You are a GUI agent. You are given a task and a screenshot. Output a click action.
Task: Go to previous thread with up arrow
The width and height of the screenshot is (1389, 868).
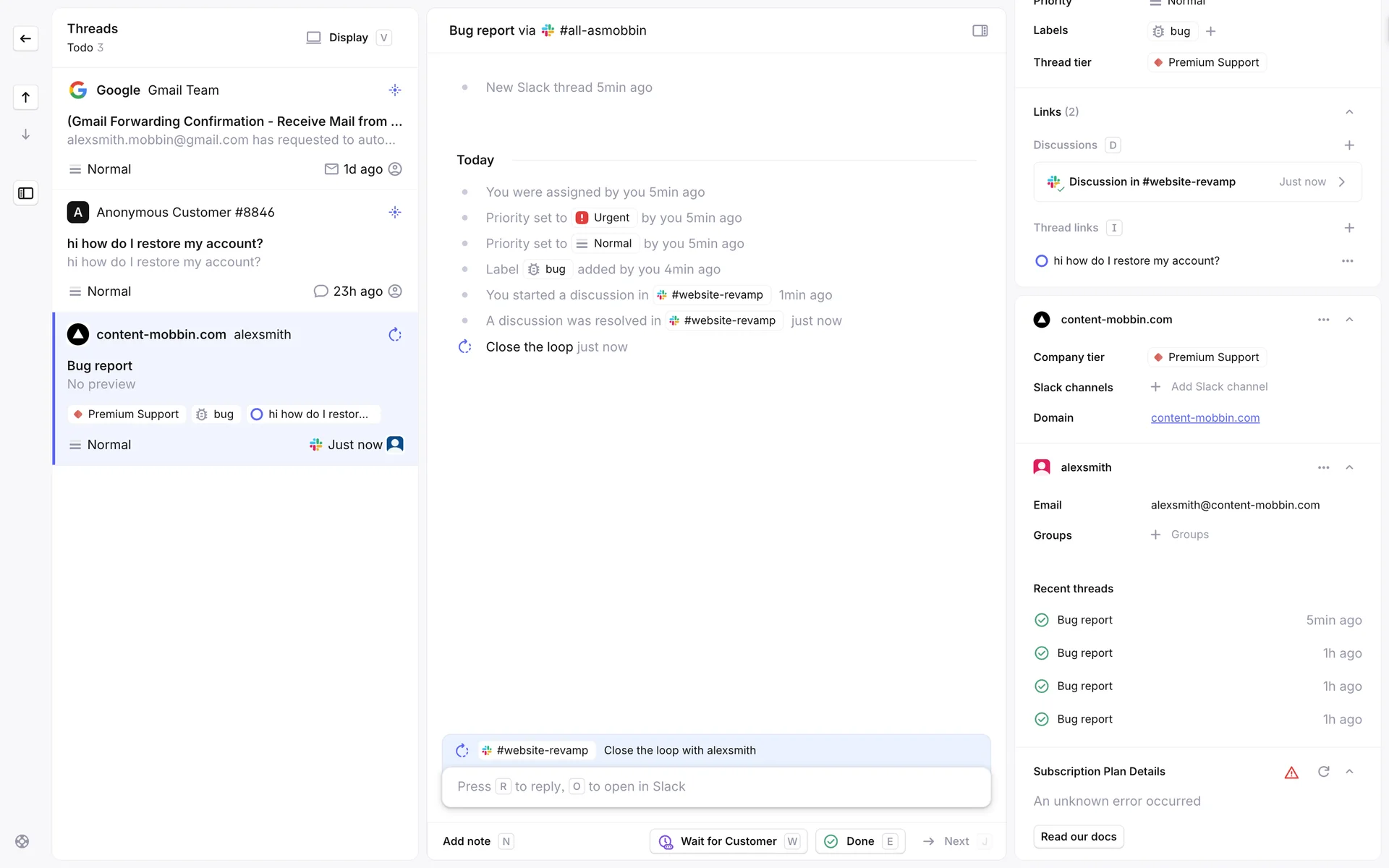click(25, 98)
